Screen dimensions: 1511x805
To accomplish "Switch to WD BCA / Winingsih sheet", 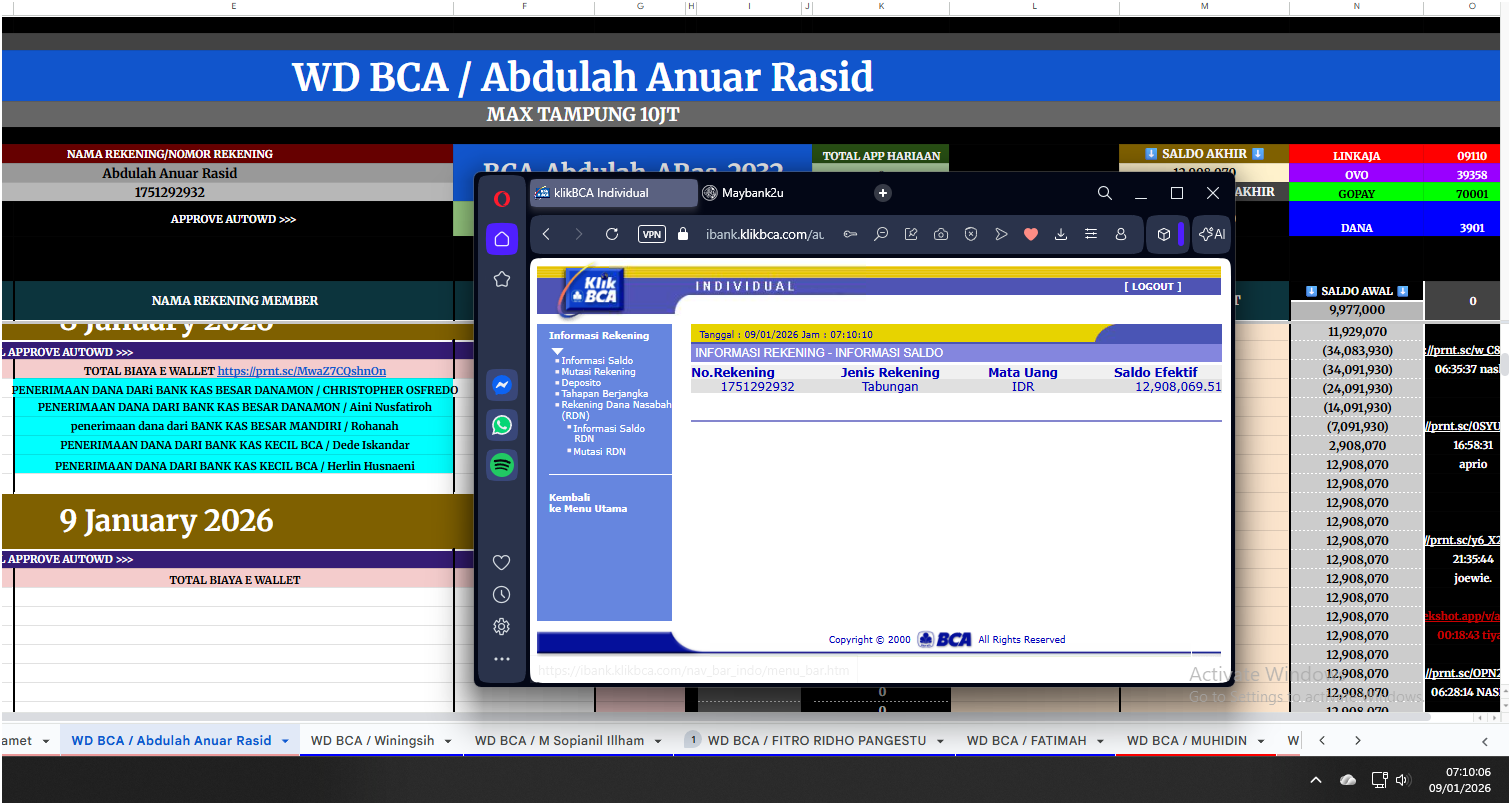I will [372, 741].
